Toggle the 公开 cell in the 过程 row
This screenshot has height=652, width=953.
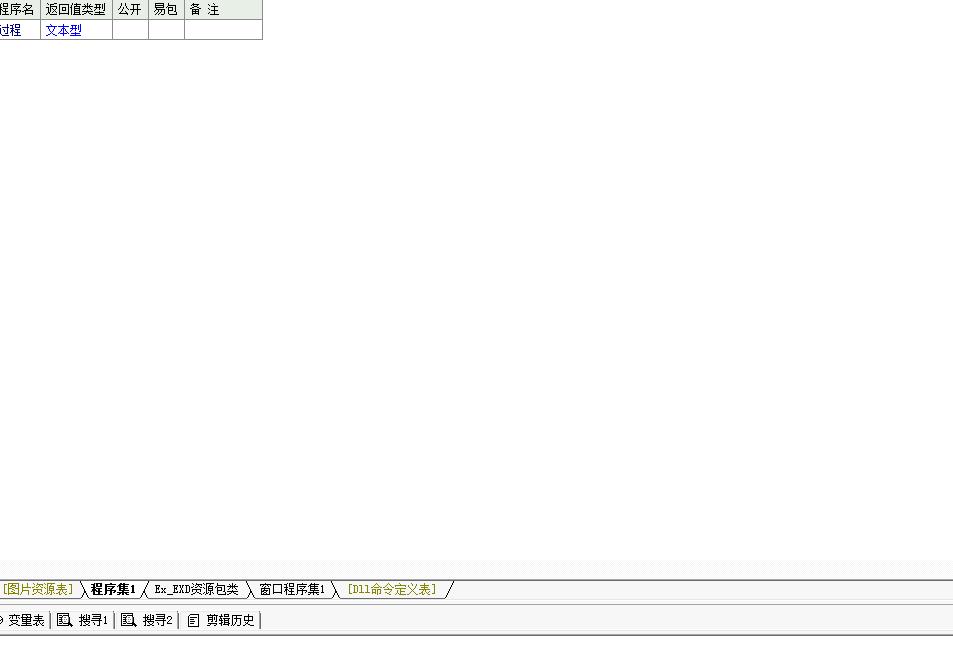click(130, 30)
